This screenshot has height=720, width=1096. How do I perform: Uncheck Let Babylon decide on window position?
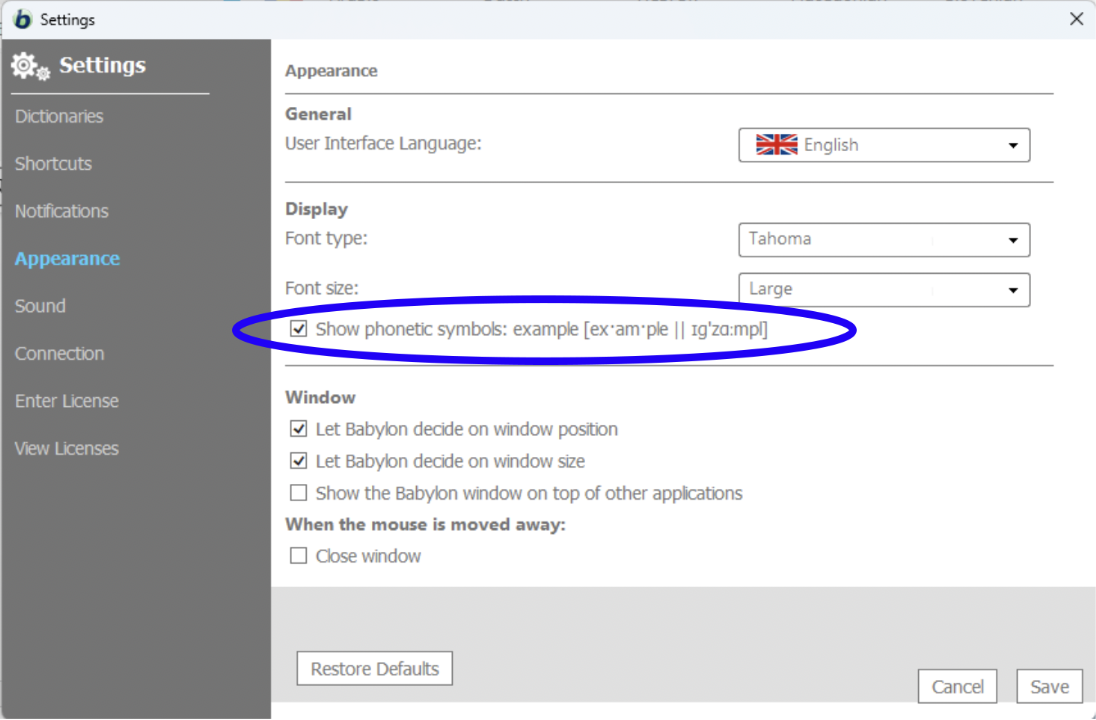(298, 429)
